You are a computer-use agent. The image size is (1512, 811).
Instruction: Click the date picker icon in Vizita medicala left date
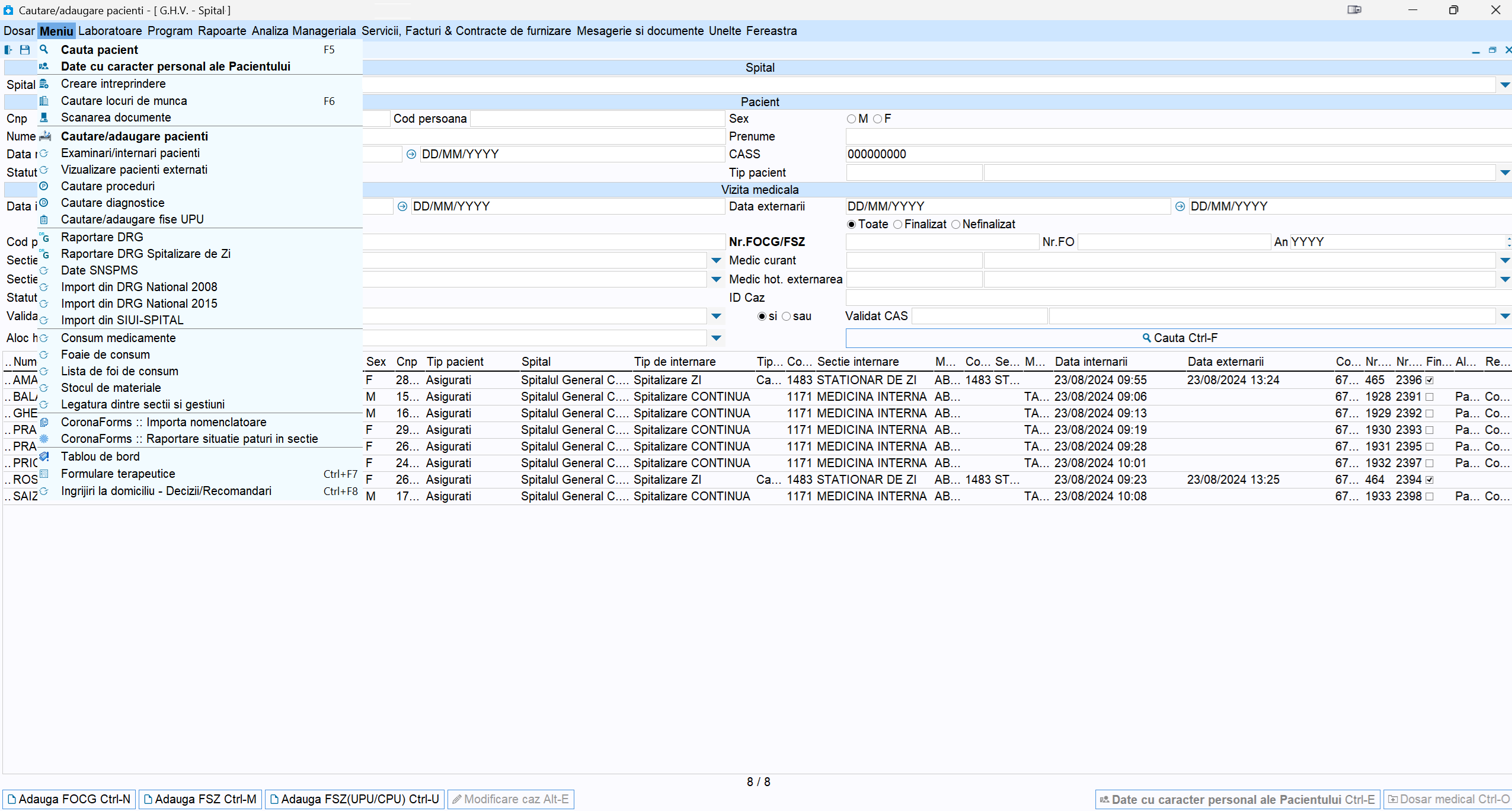pyautogui.click(x=402, y=206)
